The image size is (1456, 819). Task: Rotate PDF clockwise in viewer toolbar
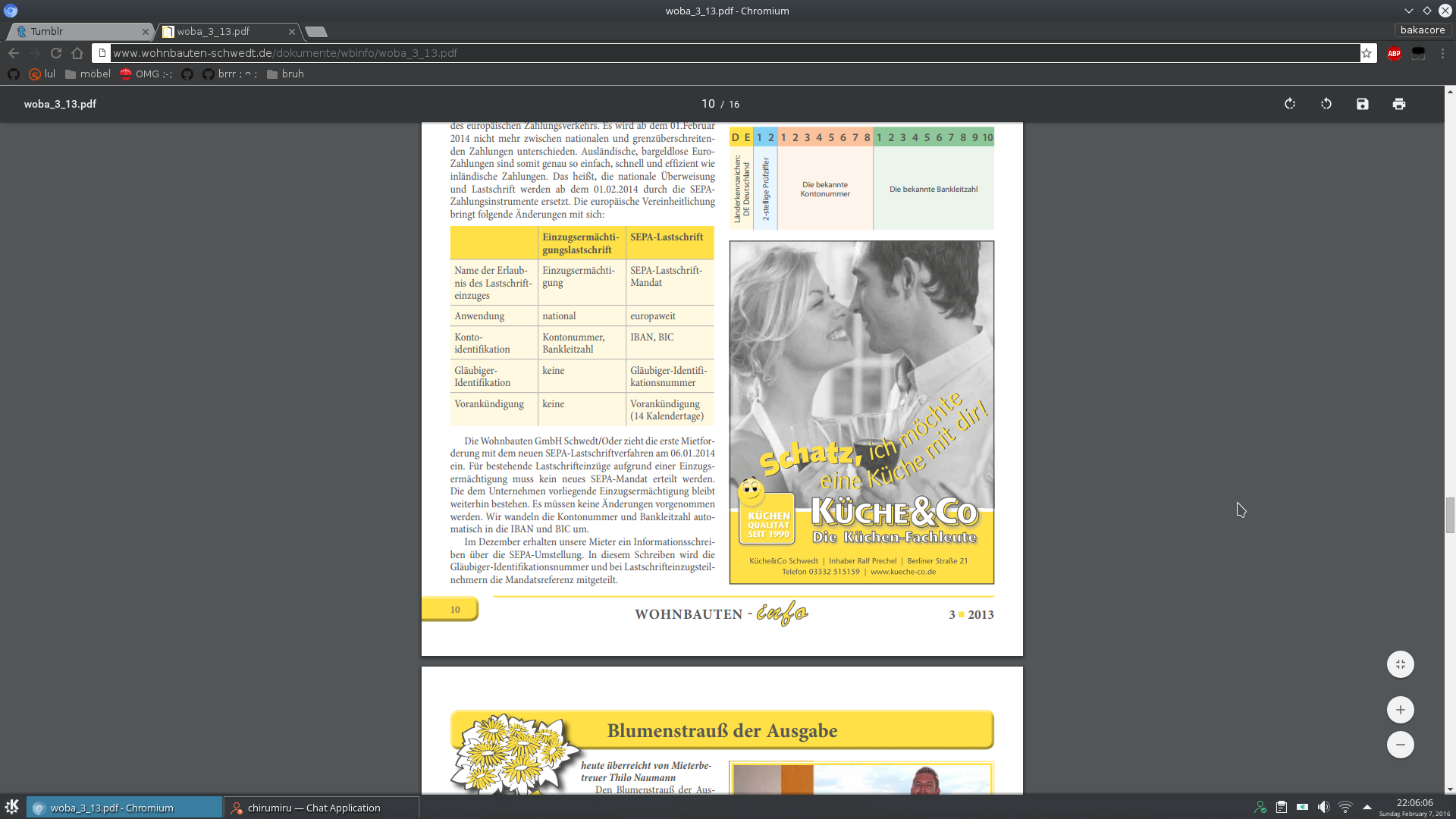pyautogui.click(x=1290, y=104)
